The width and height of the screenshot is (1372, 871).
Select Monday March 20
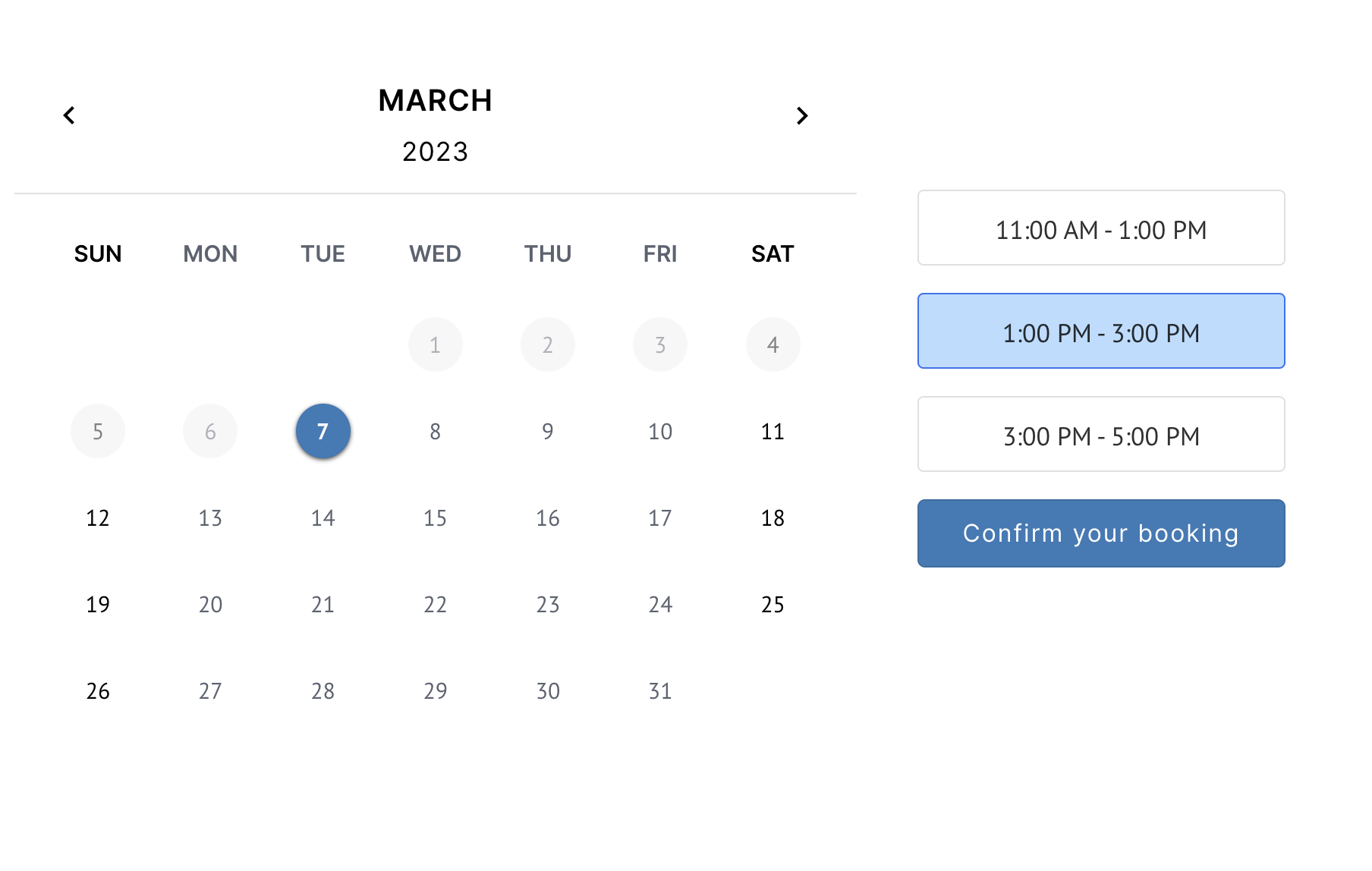210,605
